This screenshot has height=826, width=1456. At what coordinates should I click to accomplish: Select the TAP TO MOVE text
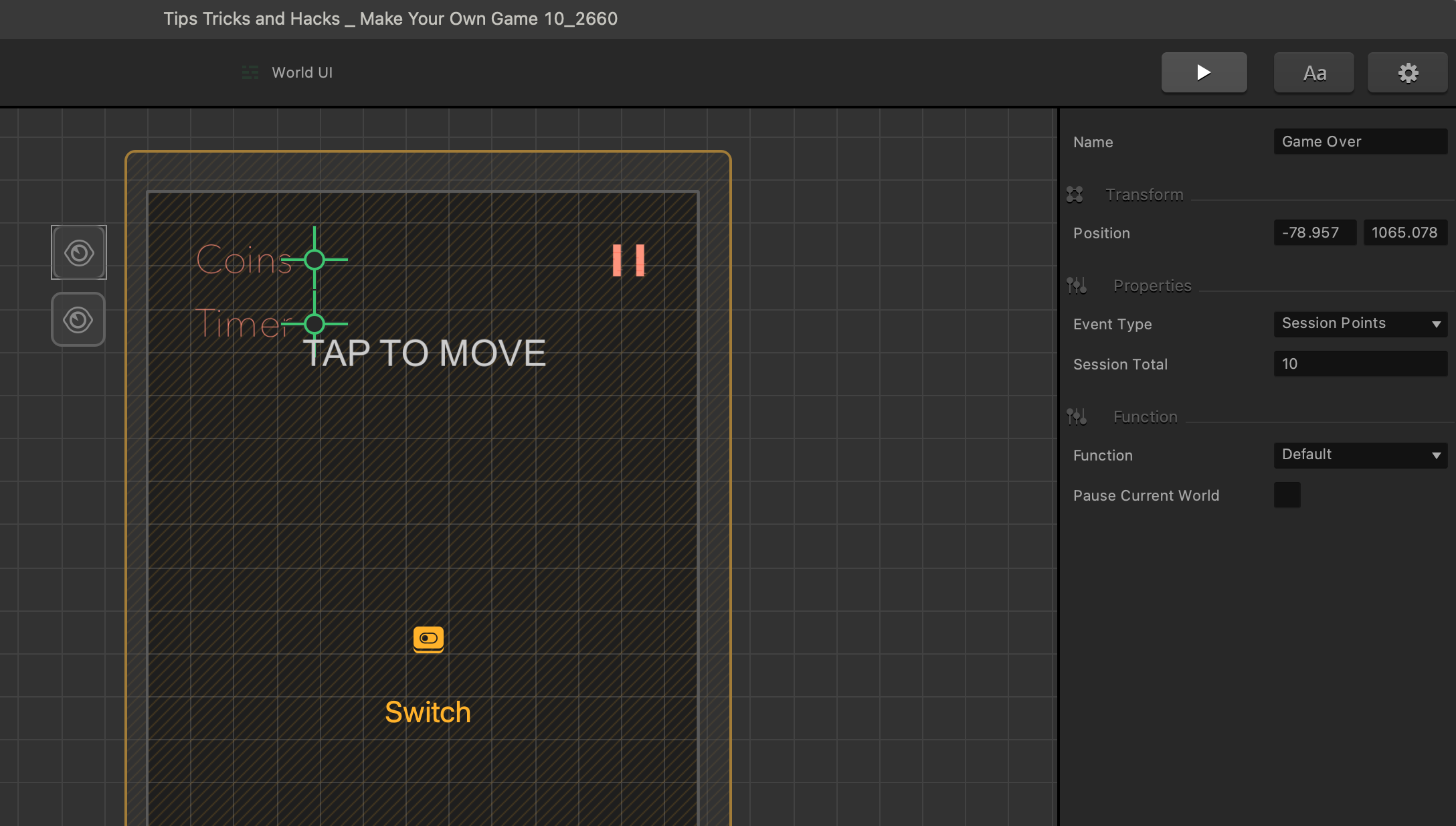click(x=424, y=353)
